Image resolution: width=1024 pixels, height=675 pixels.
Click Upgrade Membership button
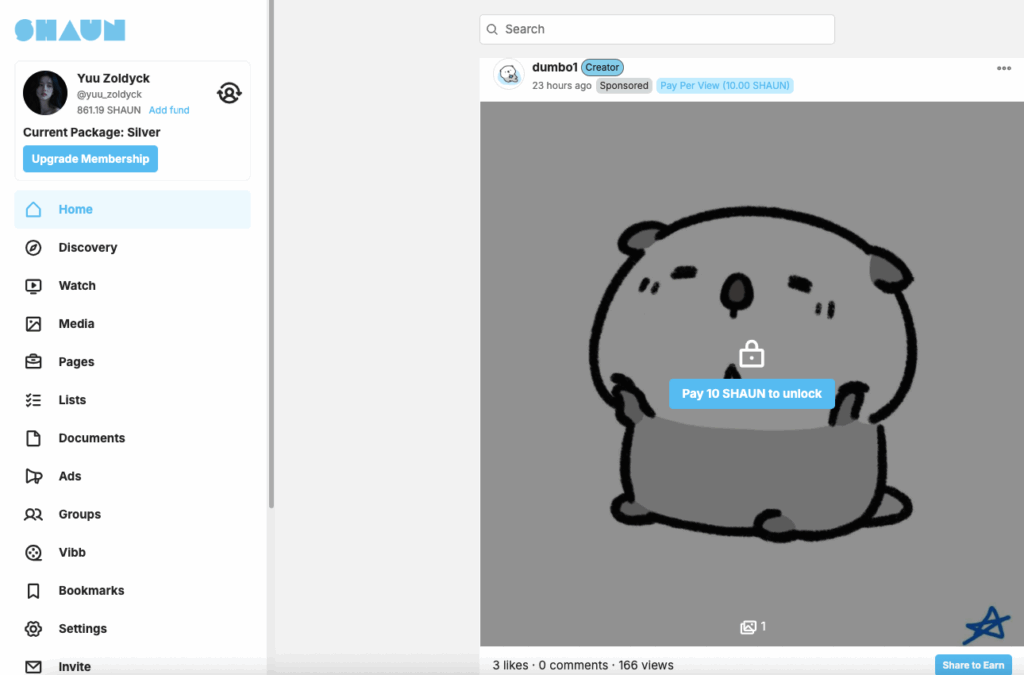point(90,159)
